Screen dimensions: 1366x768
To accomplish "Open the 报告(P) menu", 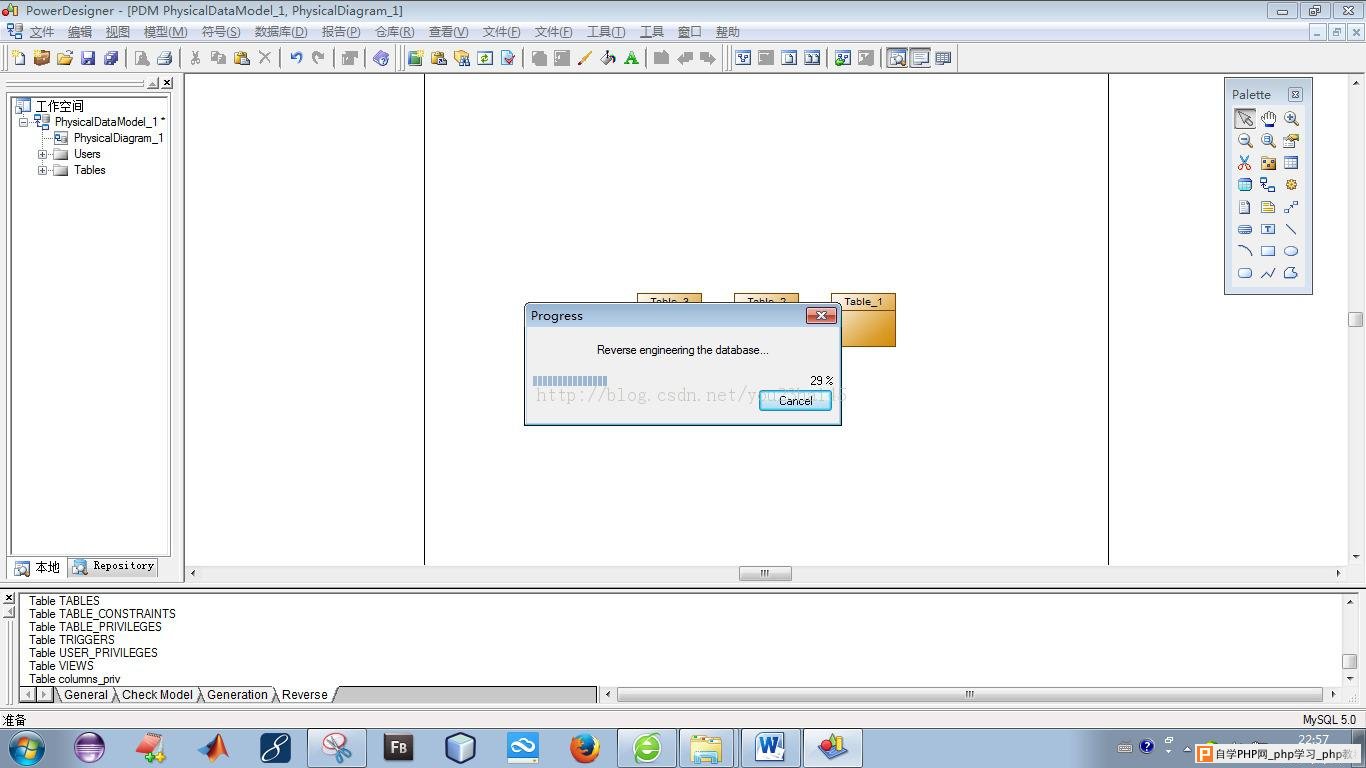I will click(341, 32).
